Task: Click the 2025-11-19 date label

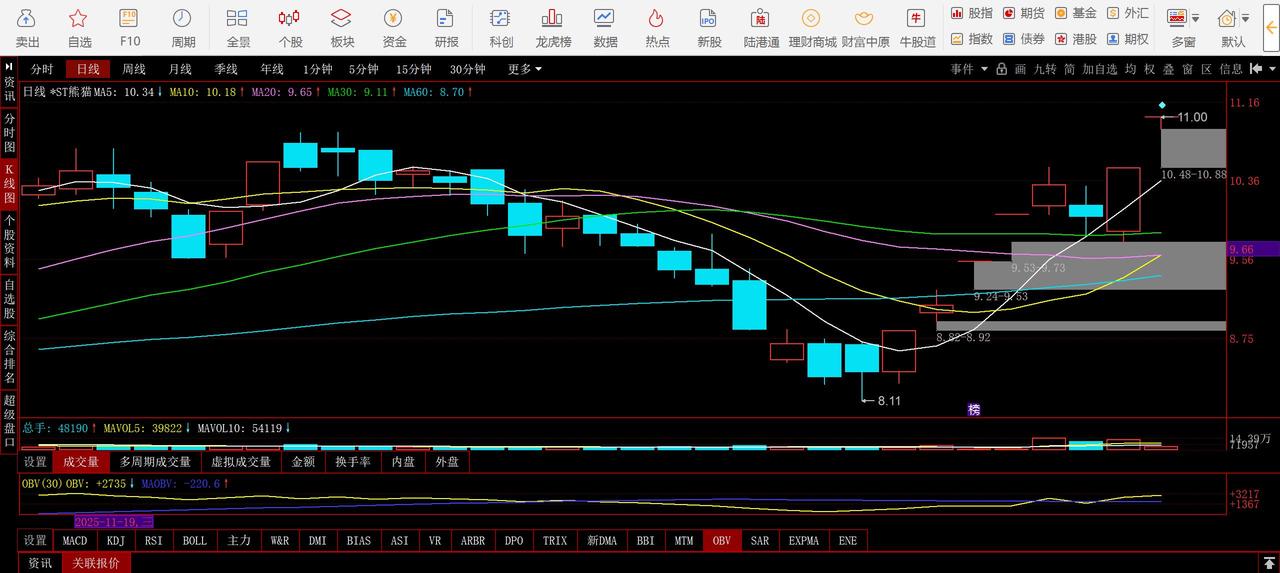Action: [x=115, y=522]
